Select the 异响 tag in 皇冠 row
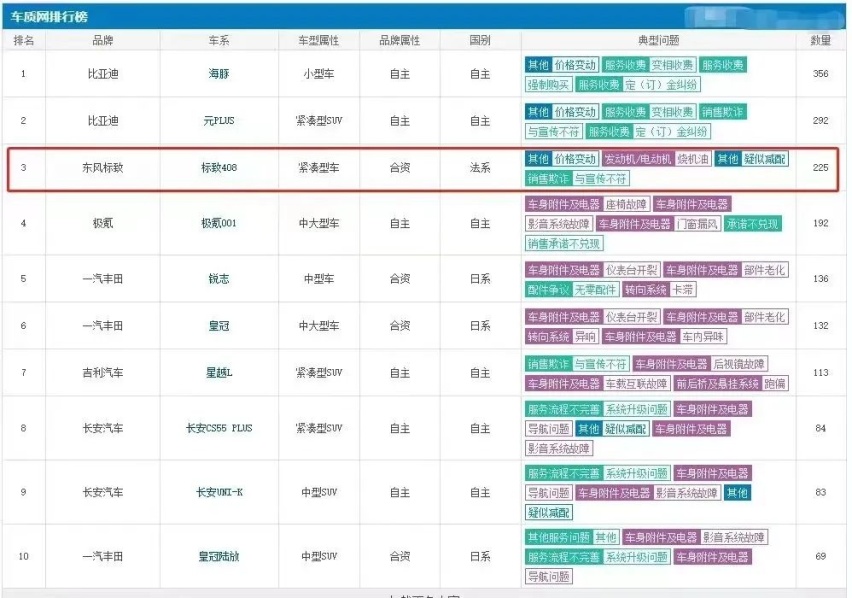The height and width of the screenshot is (598, 852). pos(585,336)
